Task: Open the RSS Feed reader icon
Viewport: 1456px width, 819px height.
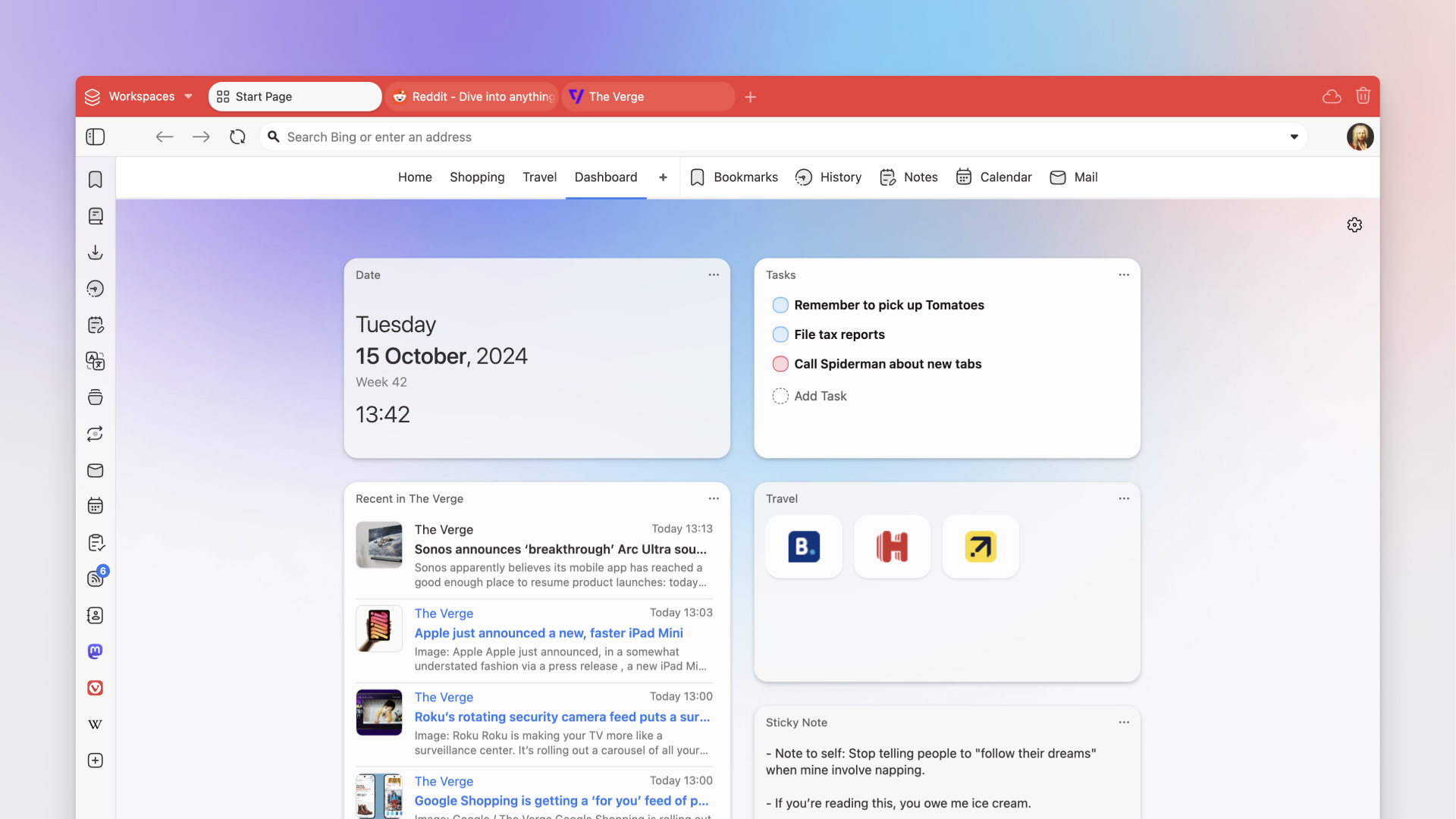Action: point(95,579)
